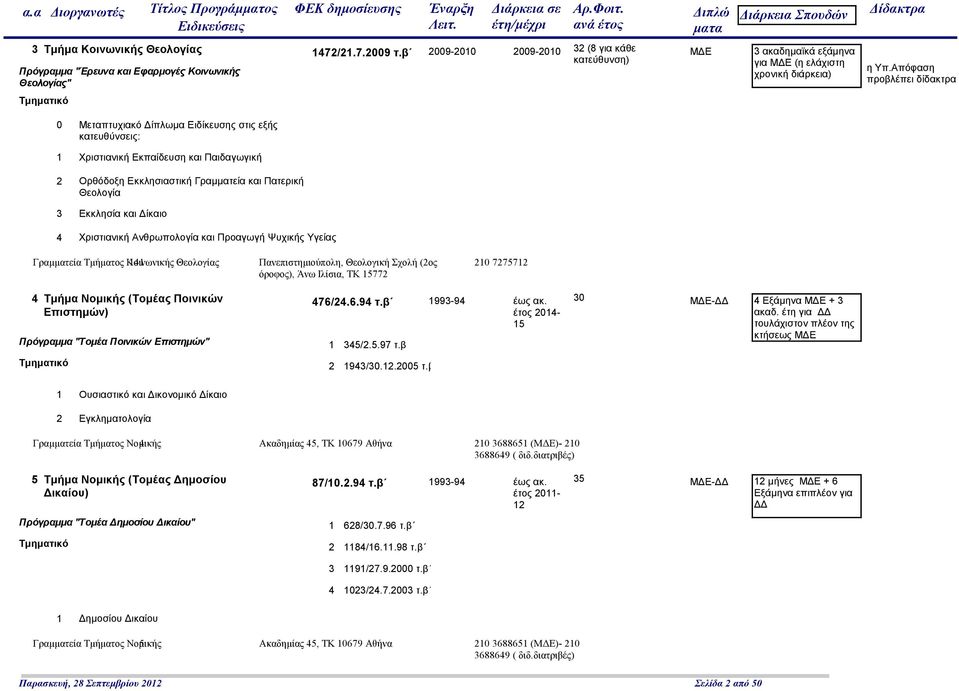The height and width of the screenshot is (691, 959).
Task: Select 'Χριστιανική Εκπαίδευση και Παιδαγωγική'
Action: point(170,157)
